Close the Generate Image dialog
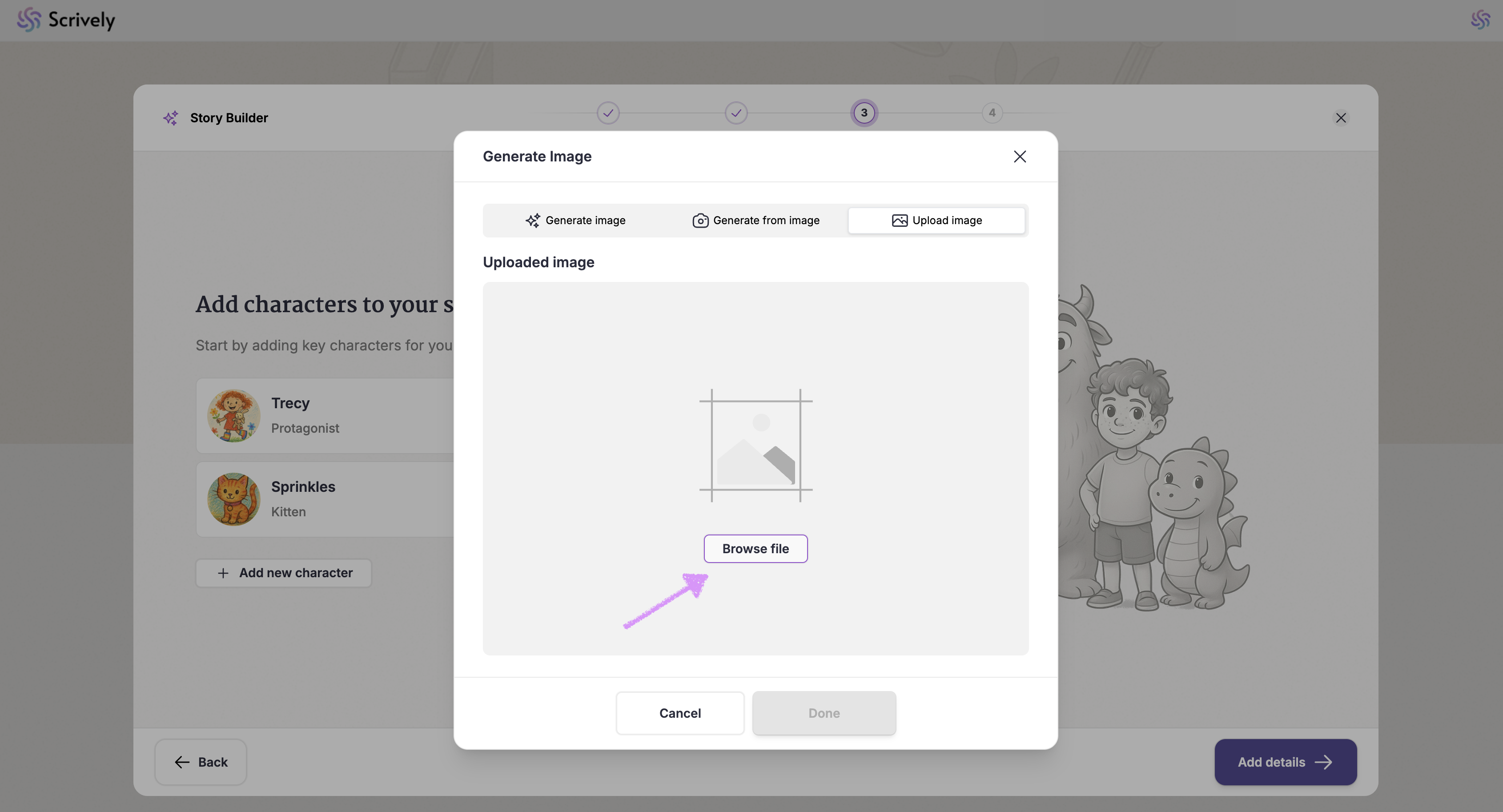Screen dimensions: 1503x812 coord(1019,157)
